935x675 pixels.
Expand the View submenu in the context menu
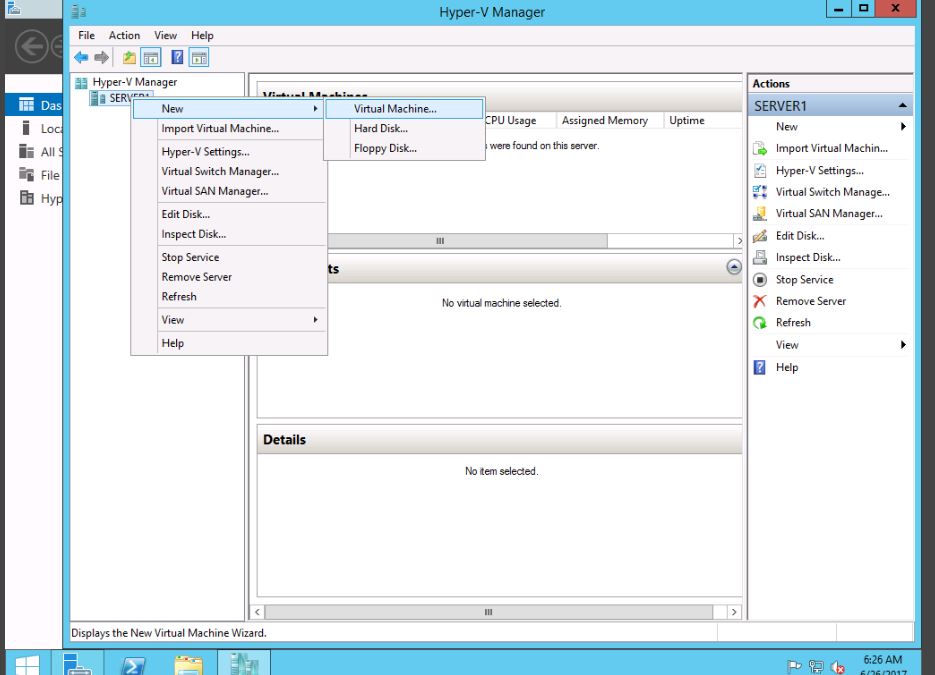(x=229, y=320)
